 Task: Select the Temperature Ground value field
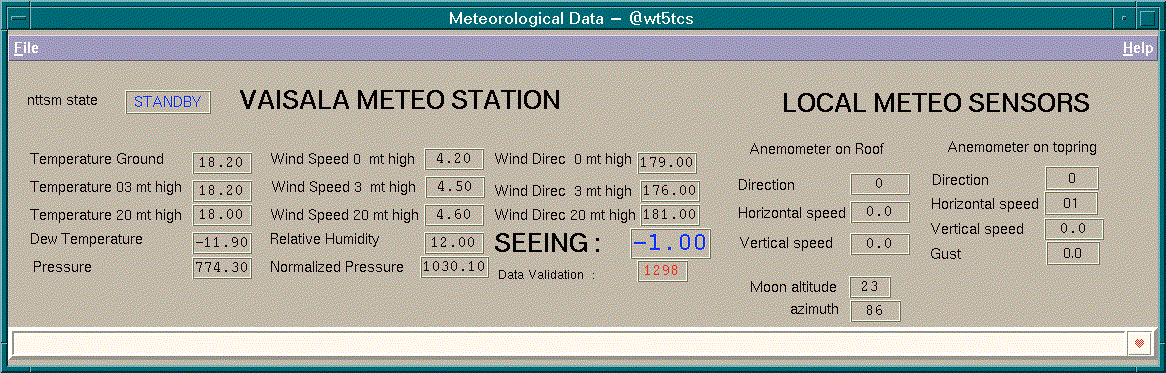click(222, 163)
